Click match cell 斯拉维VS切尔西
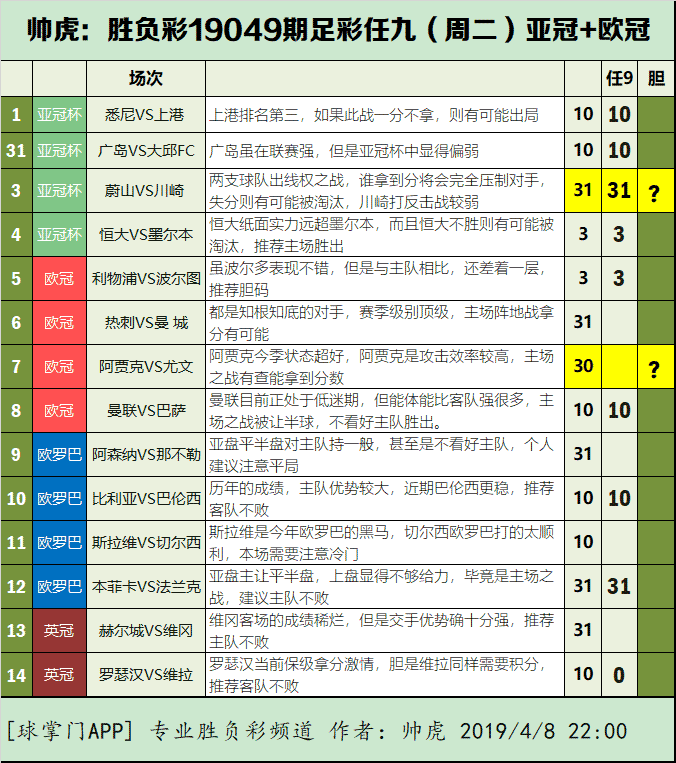This screenshot has height=763, width=676. 146,543
